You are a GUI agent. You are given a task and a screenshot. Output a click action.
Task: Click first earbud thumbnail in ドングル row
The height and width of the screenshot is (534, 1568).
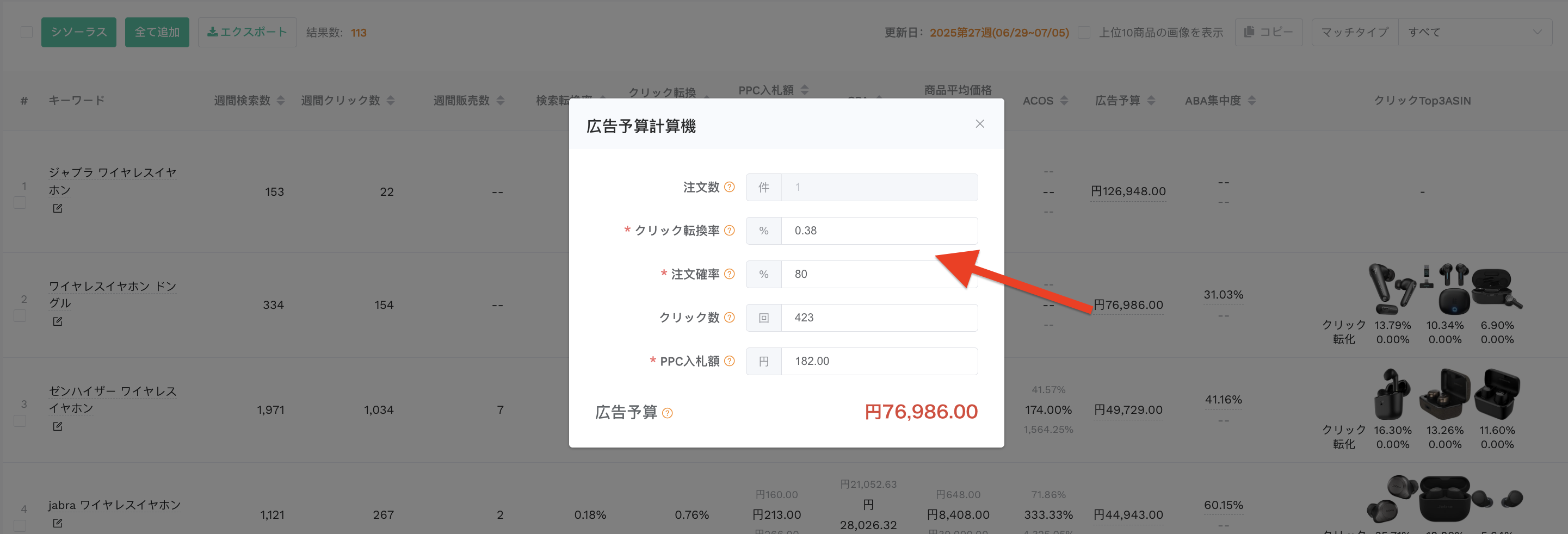pyautogui.click(x=1392, y=289)
